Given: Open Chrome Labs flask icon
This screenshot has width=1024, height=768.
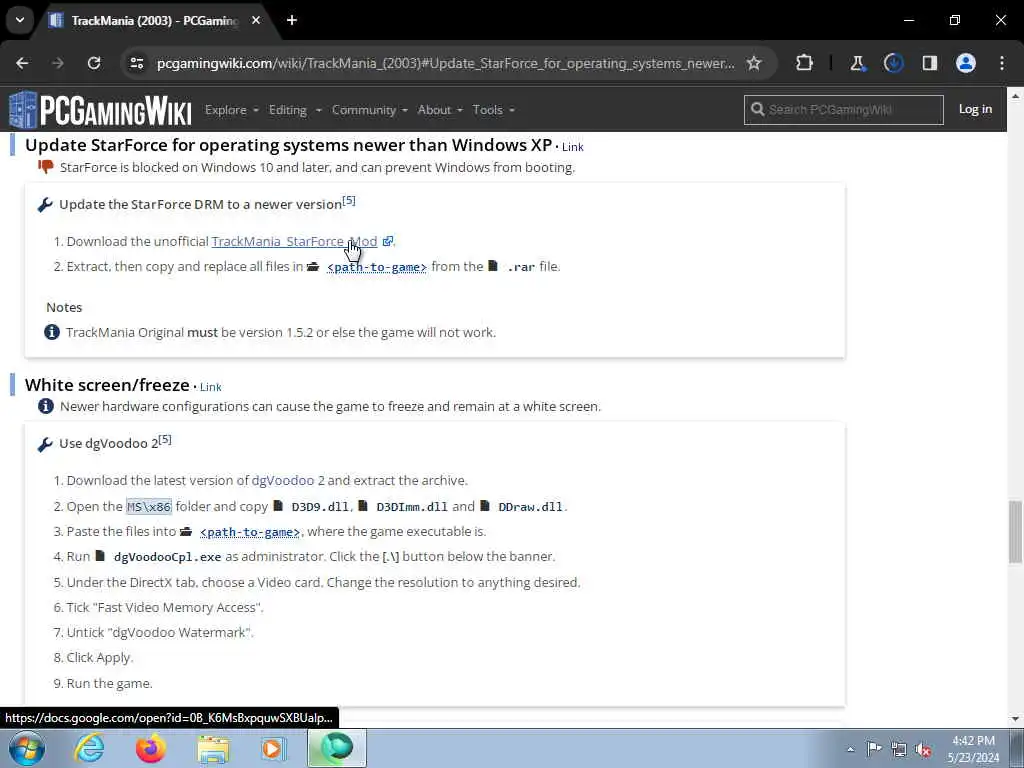Looking at the screenshot, I should (x=857, y=63).
